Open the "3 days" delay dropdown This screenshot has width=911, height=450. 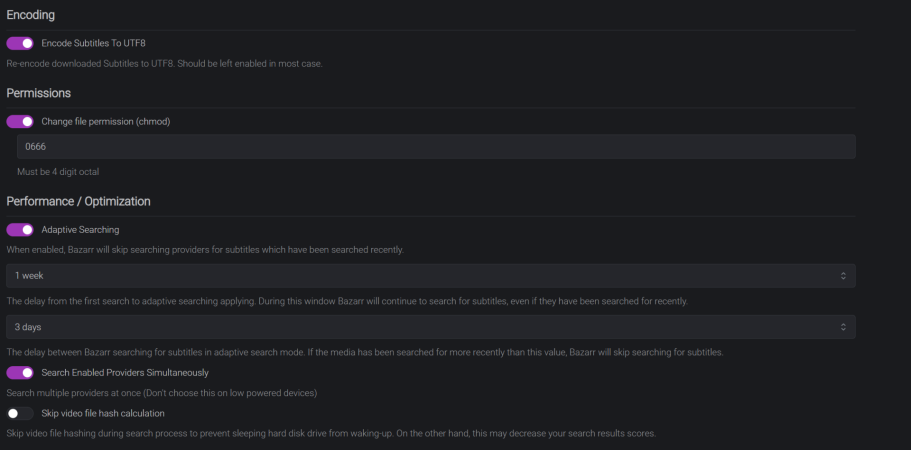point(430,327)
